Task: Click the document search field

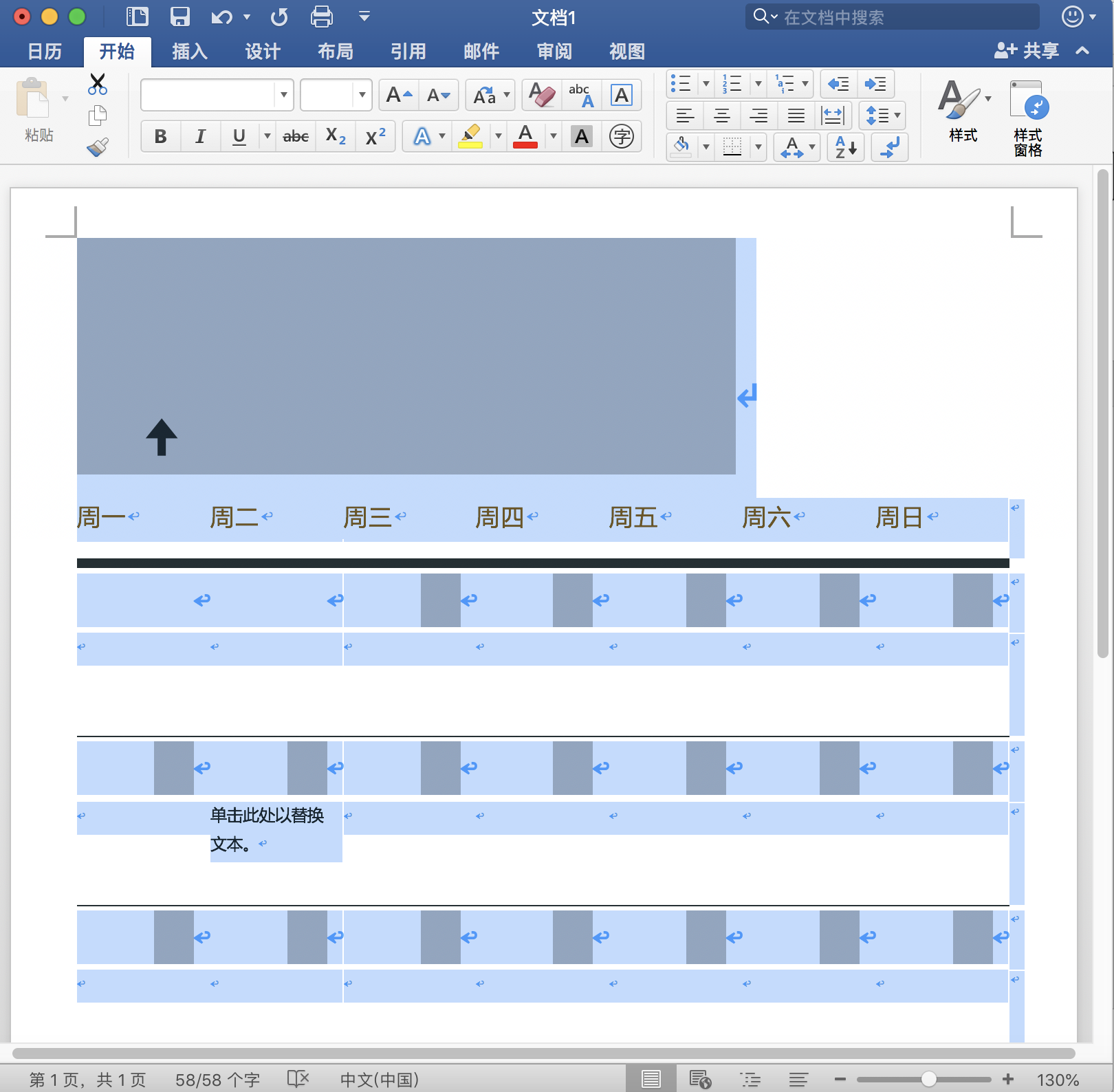Action: tap(893, 17)
